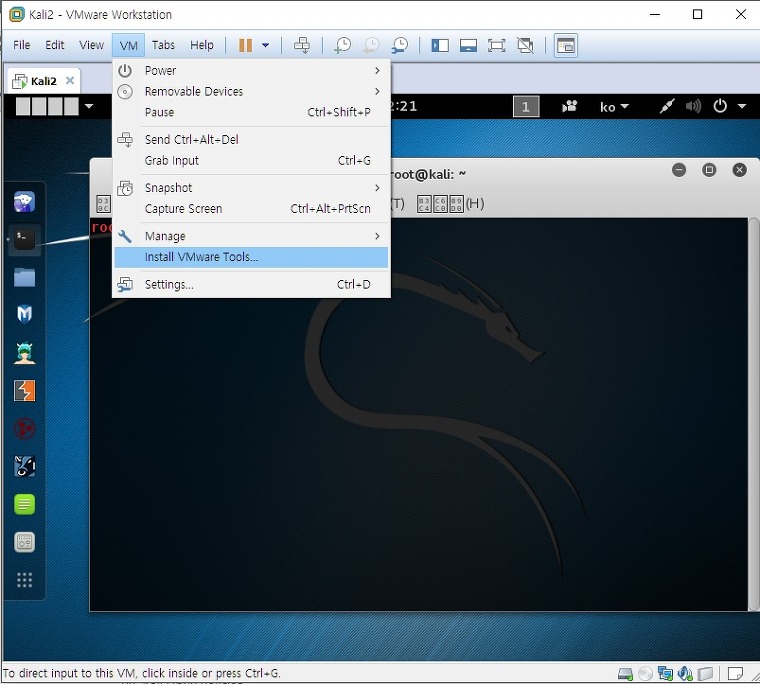Screen dimensions: 760x684
Task: Click the Send Ctrl+Alt+Del toolbar icon
Action: point(301,45)
